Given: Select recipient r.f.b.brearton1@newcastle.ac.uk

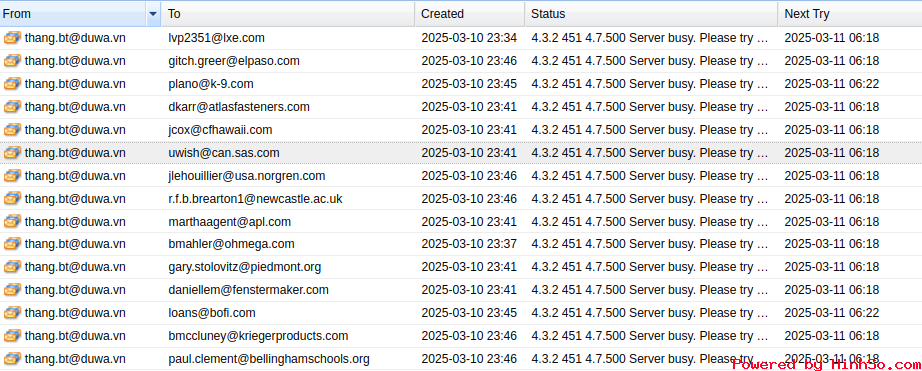Looking at the screenshot, I should tap(255, 199).
